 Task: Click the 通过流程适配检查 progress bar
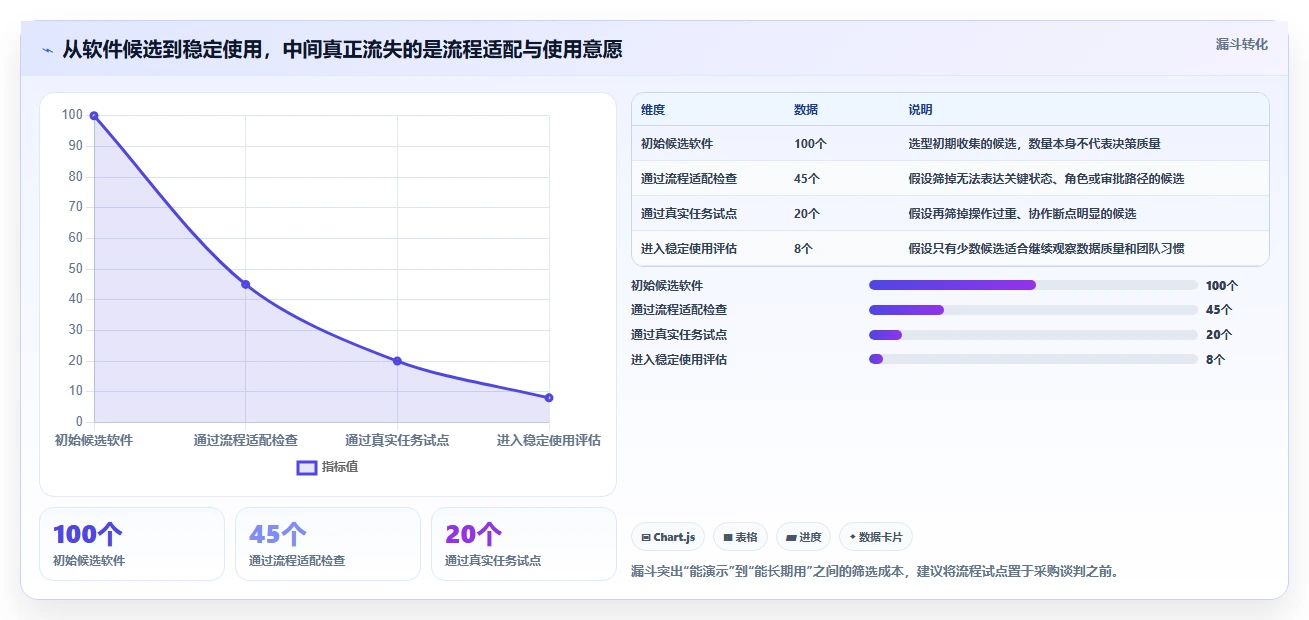coord(1033,310)
